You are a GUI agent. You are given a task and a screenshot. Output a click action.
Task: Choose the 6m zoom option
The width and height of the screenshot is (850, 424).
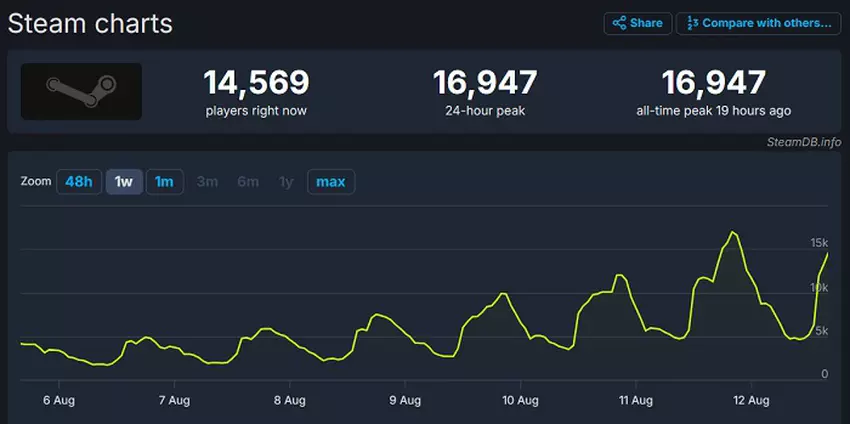coord(248,182)
